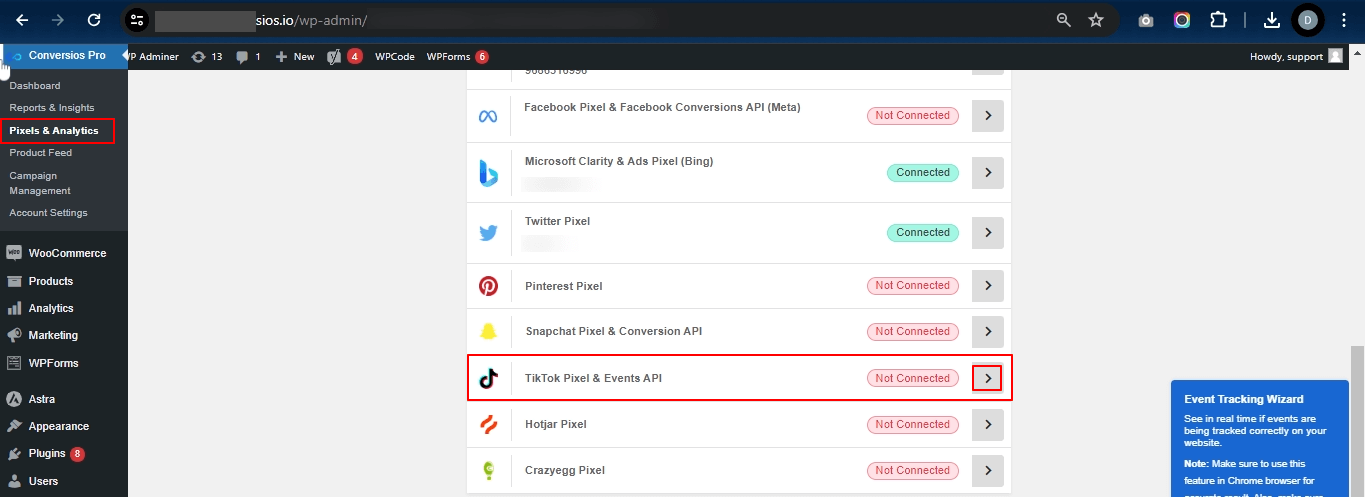Click the Hotjar logo icon
1365x497 pixels.
(x=488, y=425)
